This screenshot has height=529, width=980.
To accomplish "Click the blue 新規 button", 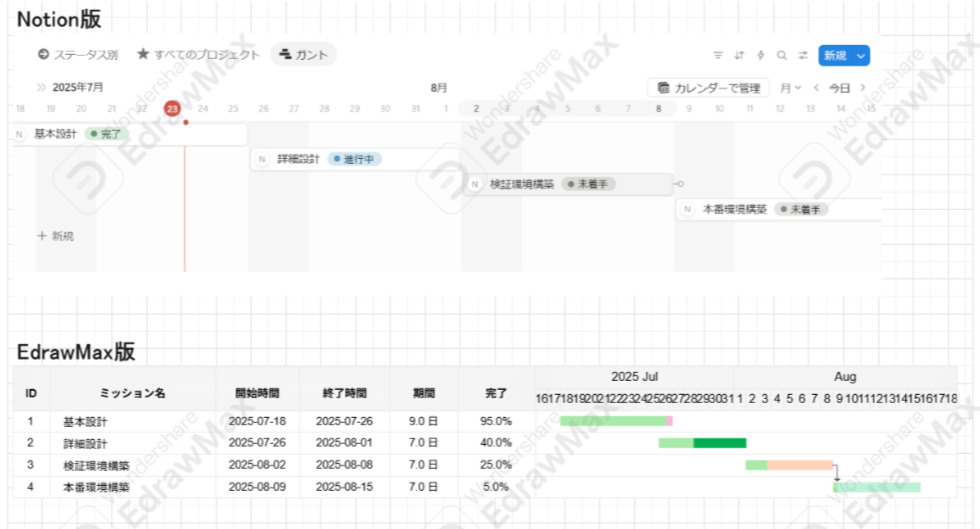I will [835, 56].
